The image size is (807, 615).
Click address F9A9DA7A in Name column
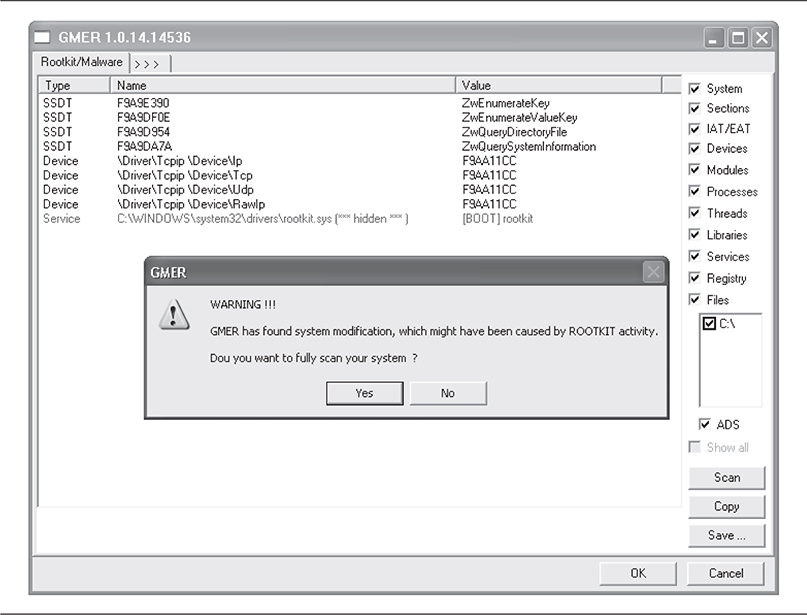pos(145,146)
